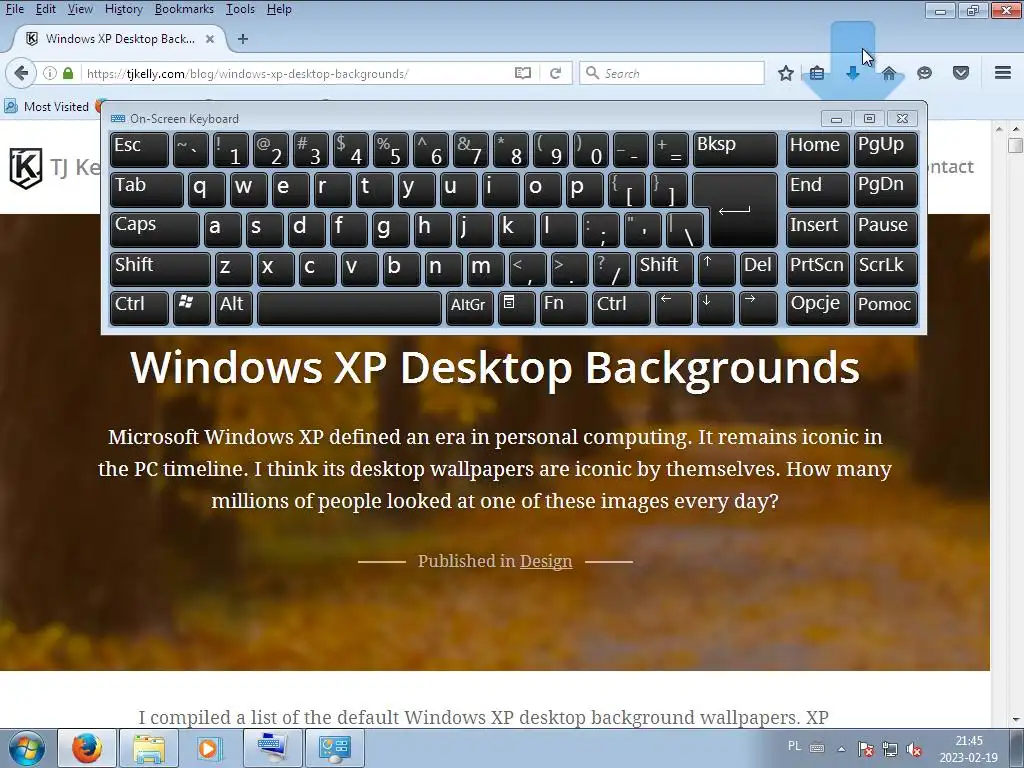Open the chat smiley icon in toolbar
The image size is (1024, 768).
(x=924, y=73)
